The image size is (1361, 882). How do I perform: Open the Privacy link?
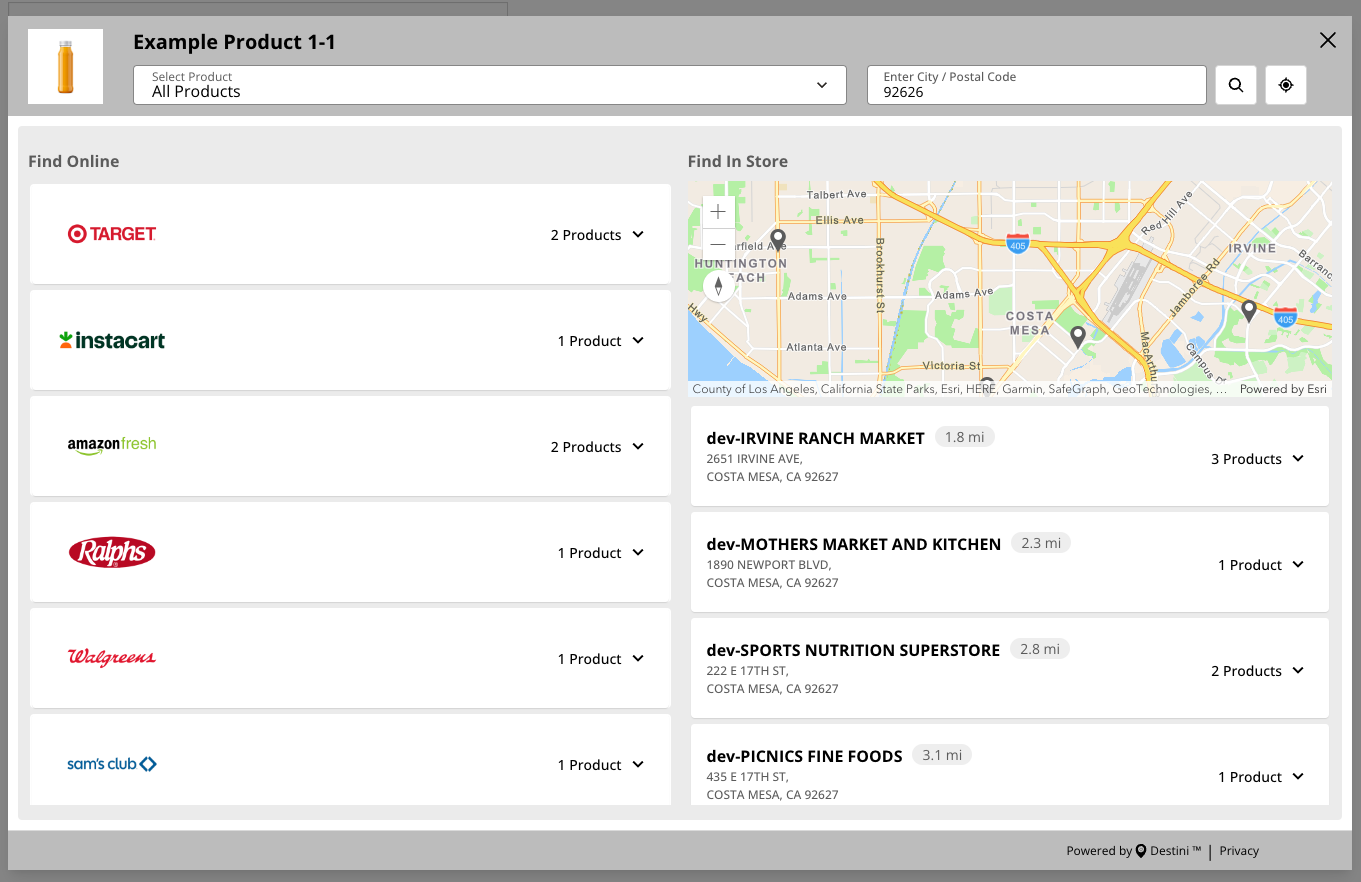pyautogui.click(x=1239, y=851)
